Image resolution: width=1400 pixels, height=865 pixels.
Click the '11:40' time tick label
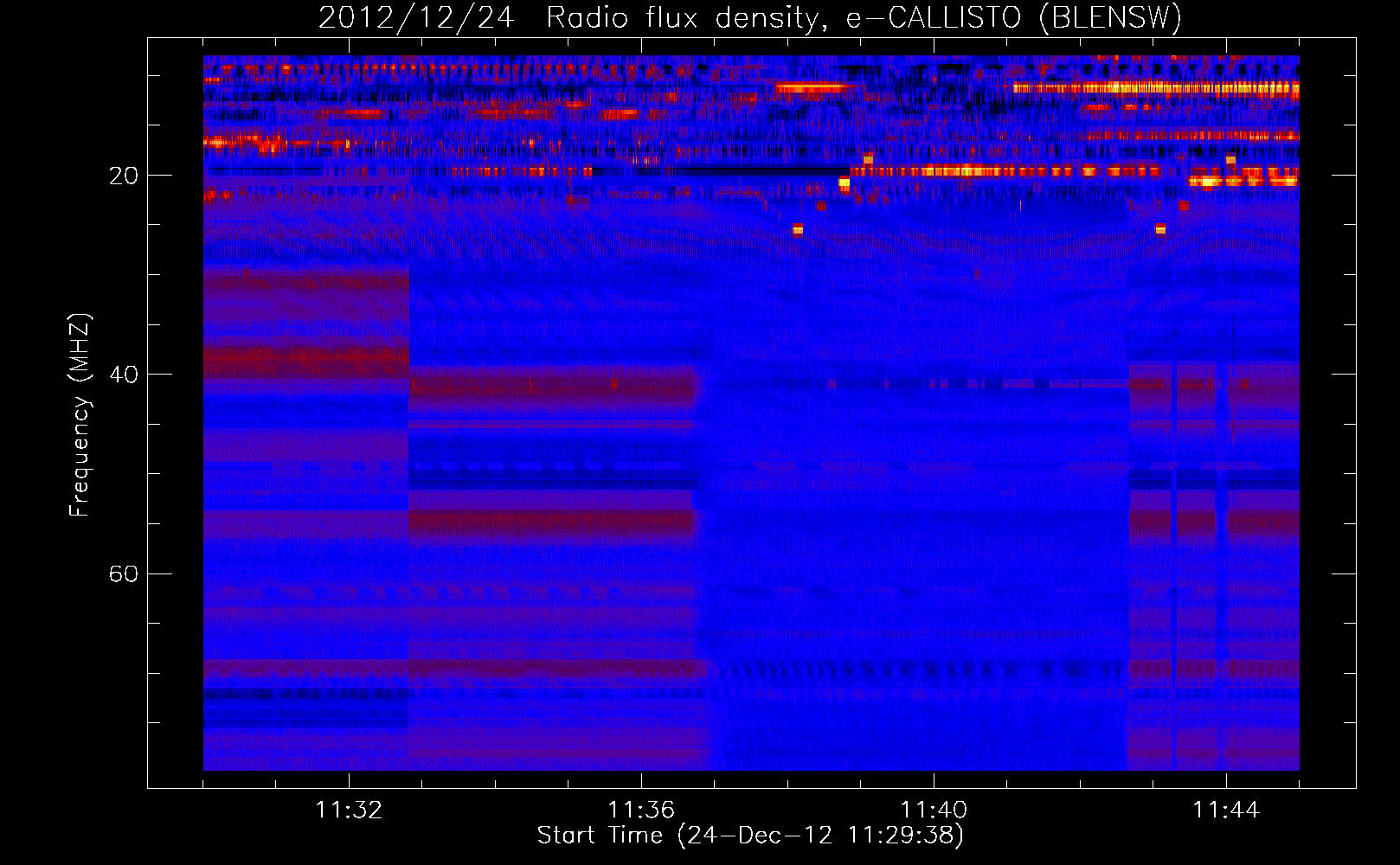click(934, 811)
